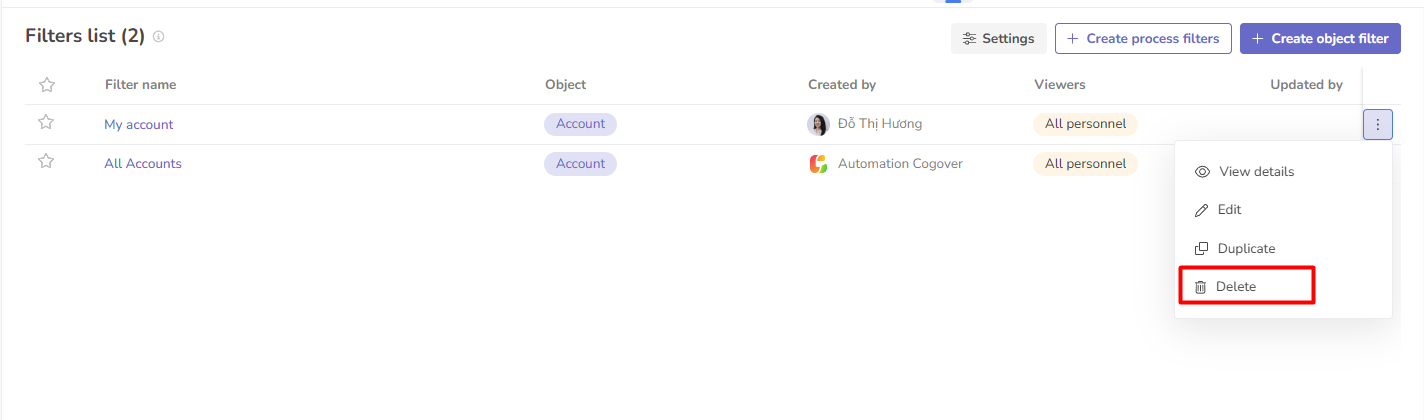Image resolution: width=1424 pixels, height=420 pixels.
Task: Star the All Accounts filter
Action: [x=45, y=162]
